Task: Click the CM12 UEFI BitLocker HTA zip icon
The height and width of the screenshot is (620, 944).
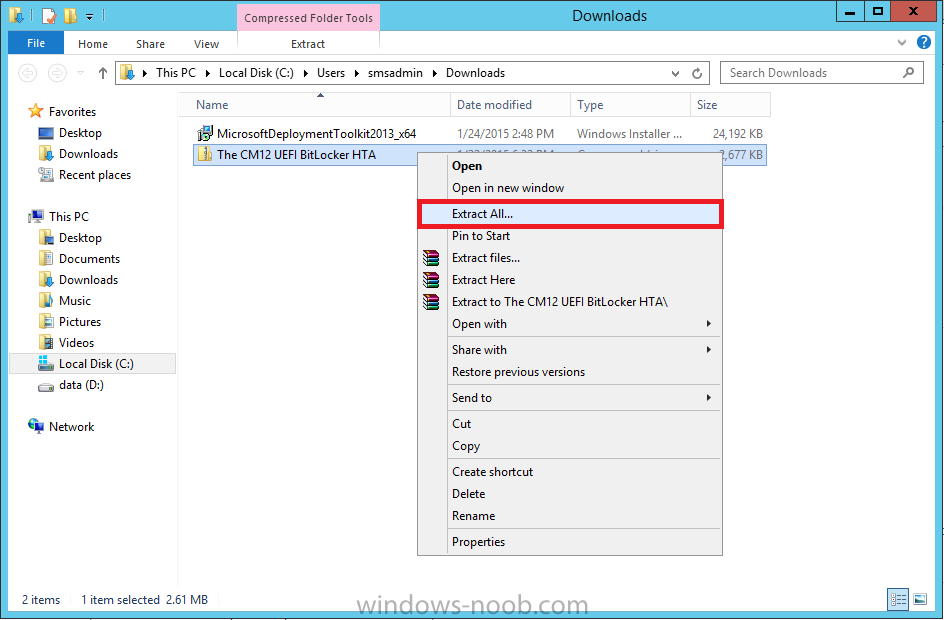Action: [x=205, y=154]
